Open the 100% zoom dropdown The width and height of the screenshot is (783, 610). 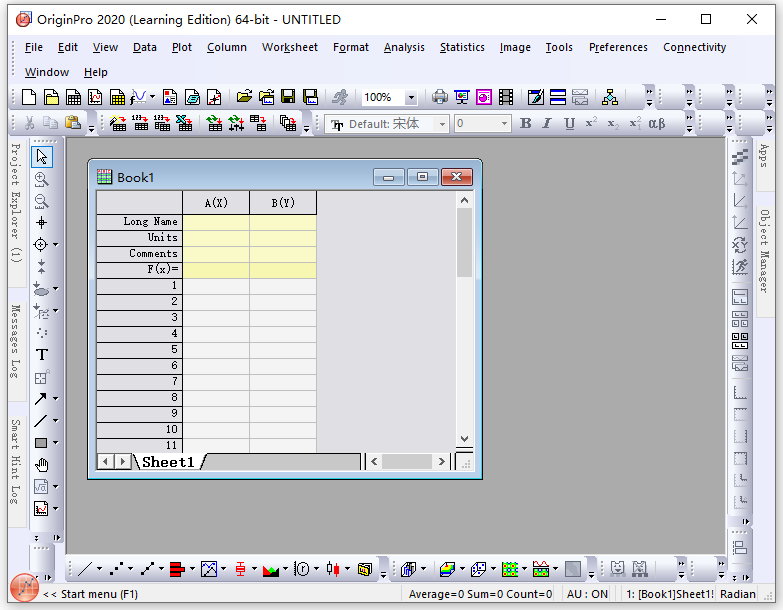(x=411, y=97)
